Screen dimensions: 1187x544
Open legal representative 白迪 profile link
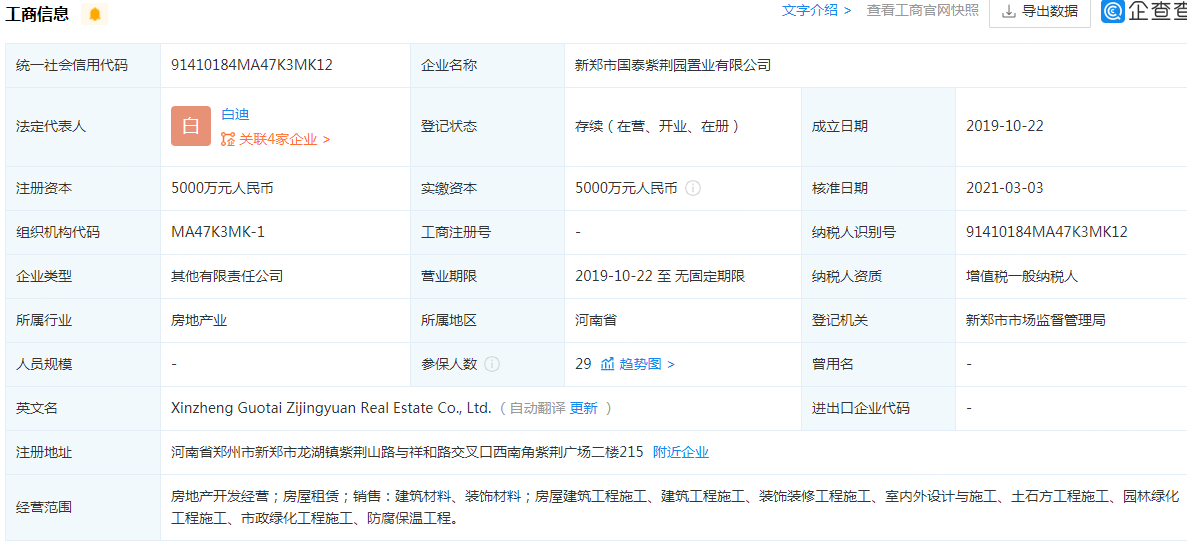tap(235, 114)
